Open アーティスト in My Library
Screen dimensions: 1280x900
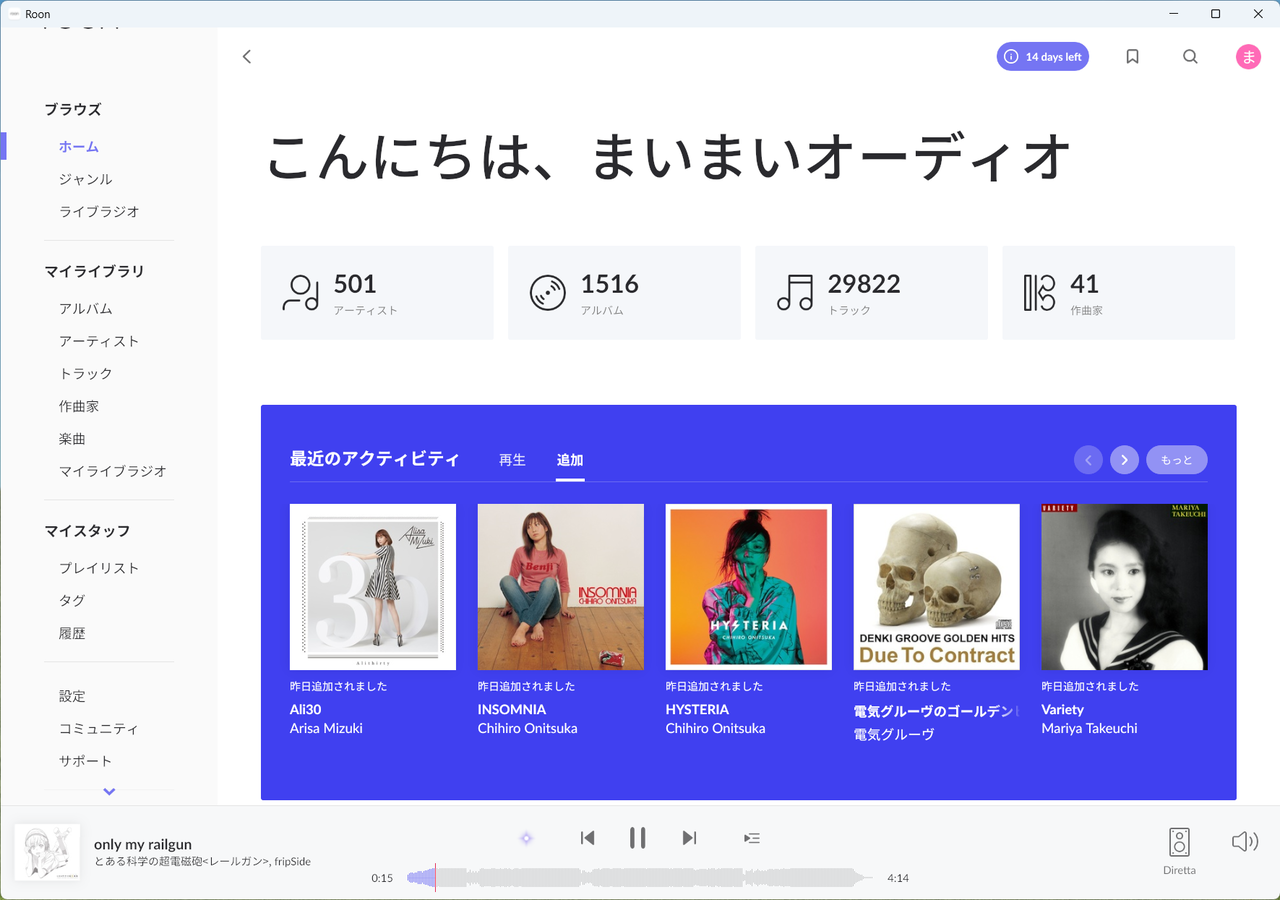tap(99, 341)
